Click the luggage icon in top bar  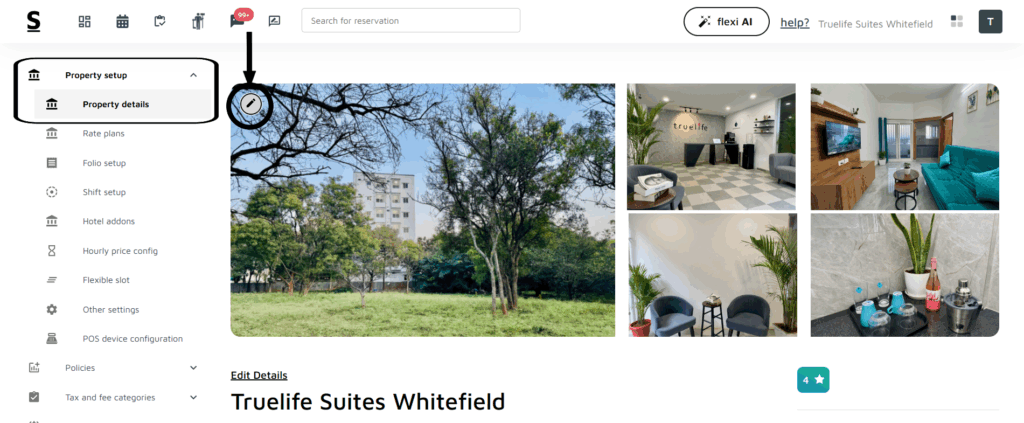[199, 22]
